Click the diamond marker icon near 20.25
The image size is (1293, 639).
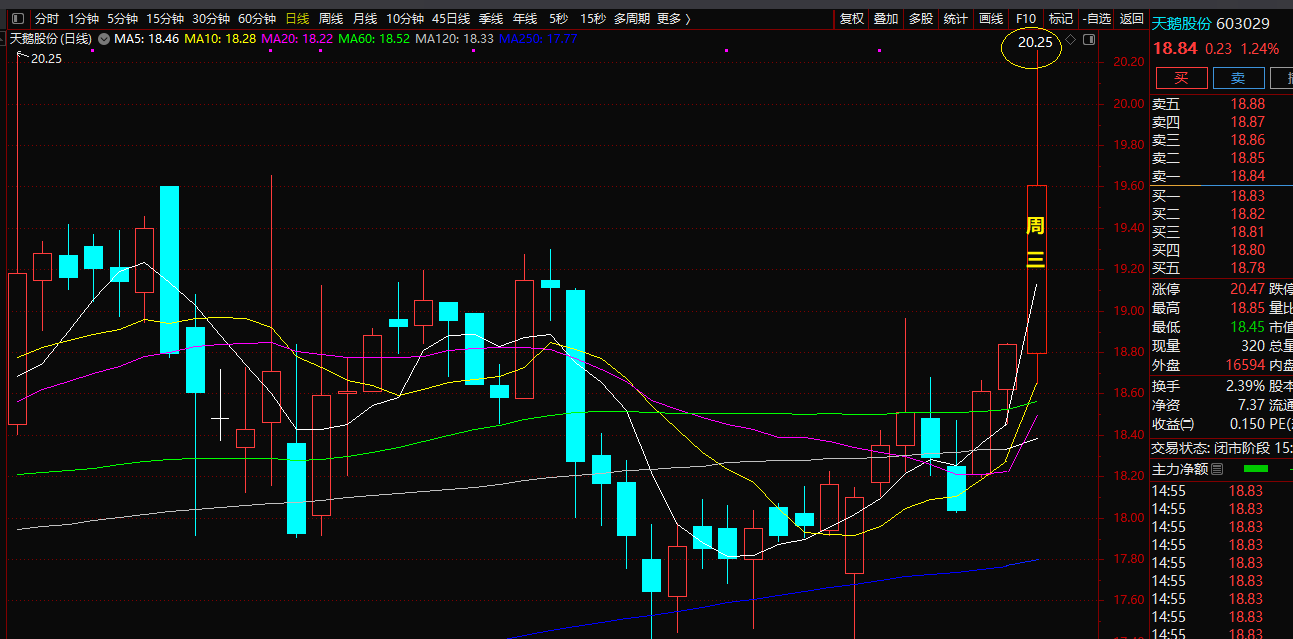tap(1070, 39)
